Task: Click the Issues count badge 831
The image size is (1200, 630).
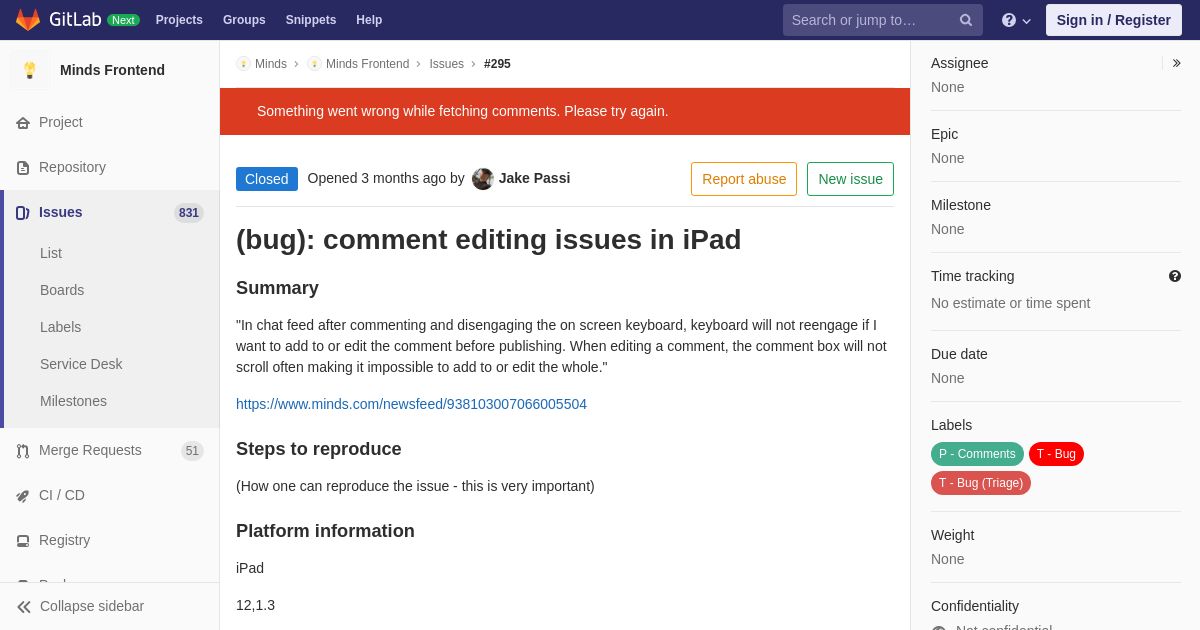Action: [x=189, y=213]
